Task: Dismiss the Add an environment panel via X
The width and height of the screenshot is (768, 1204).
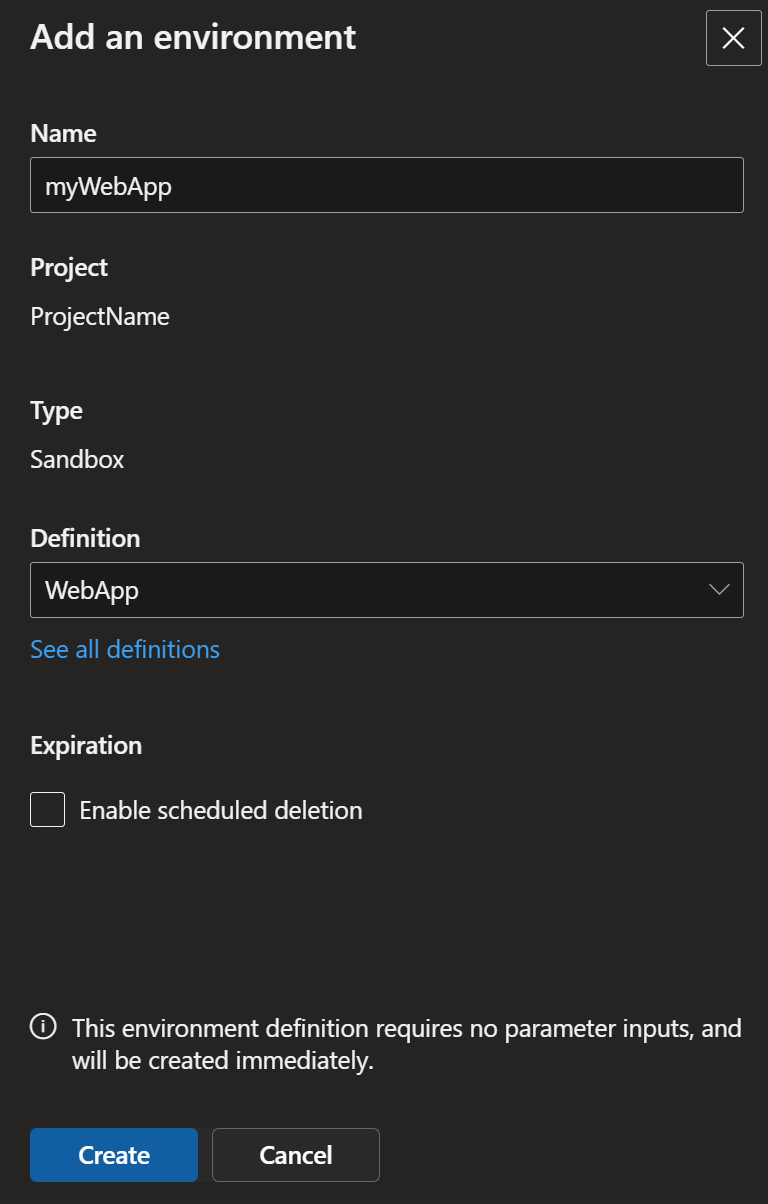Action: click(x=733, y=38)
